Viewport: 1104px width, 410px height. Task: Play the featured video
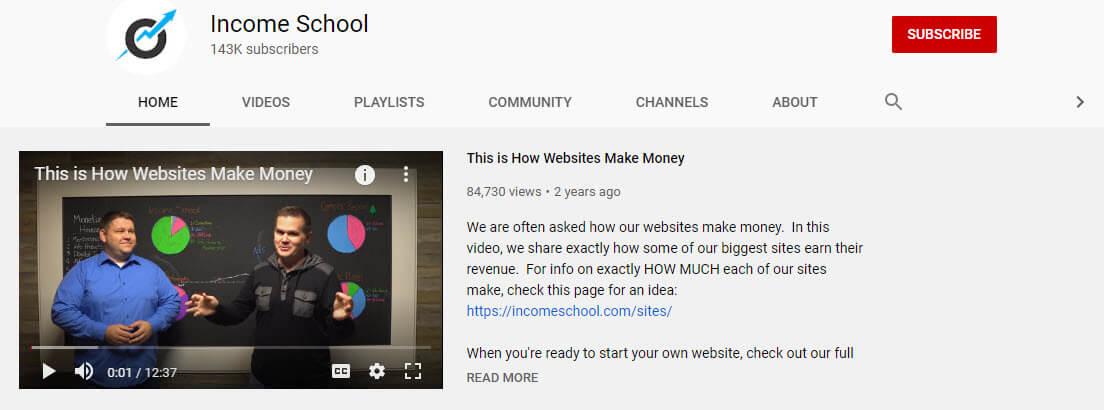49,371
